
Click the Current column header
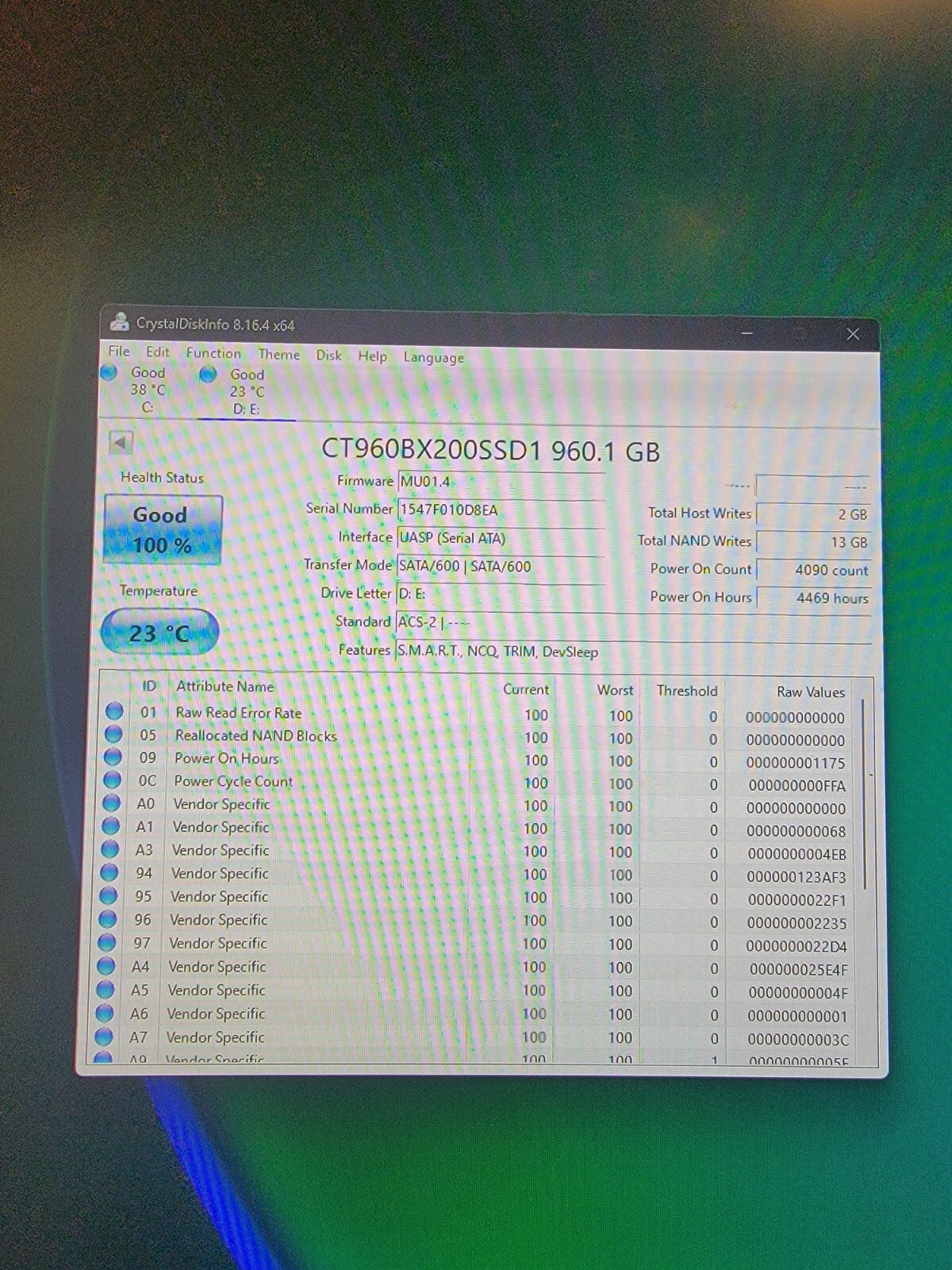coord(525,689)
